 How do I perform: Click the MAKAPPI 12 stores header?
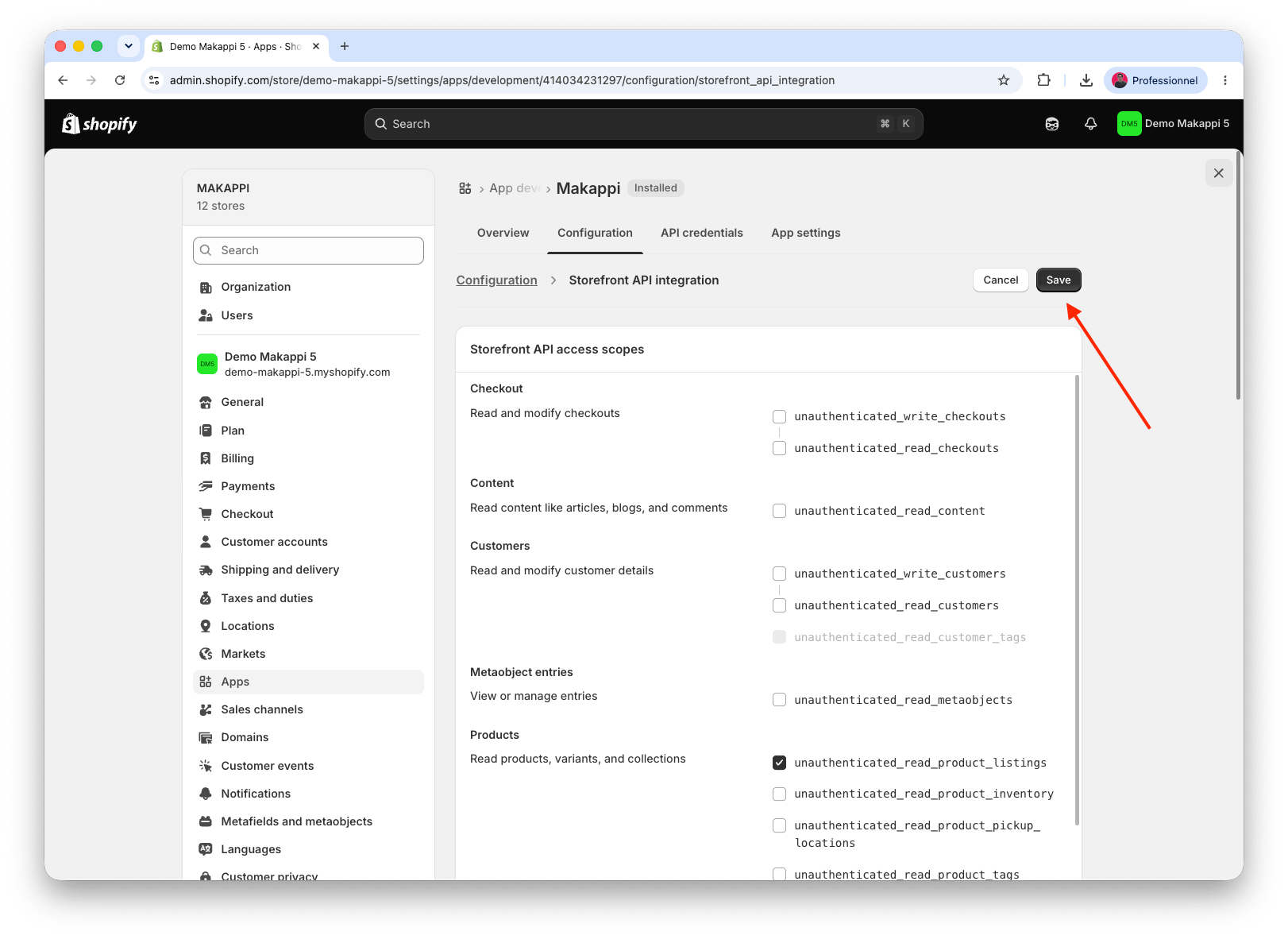308,197
